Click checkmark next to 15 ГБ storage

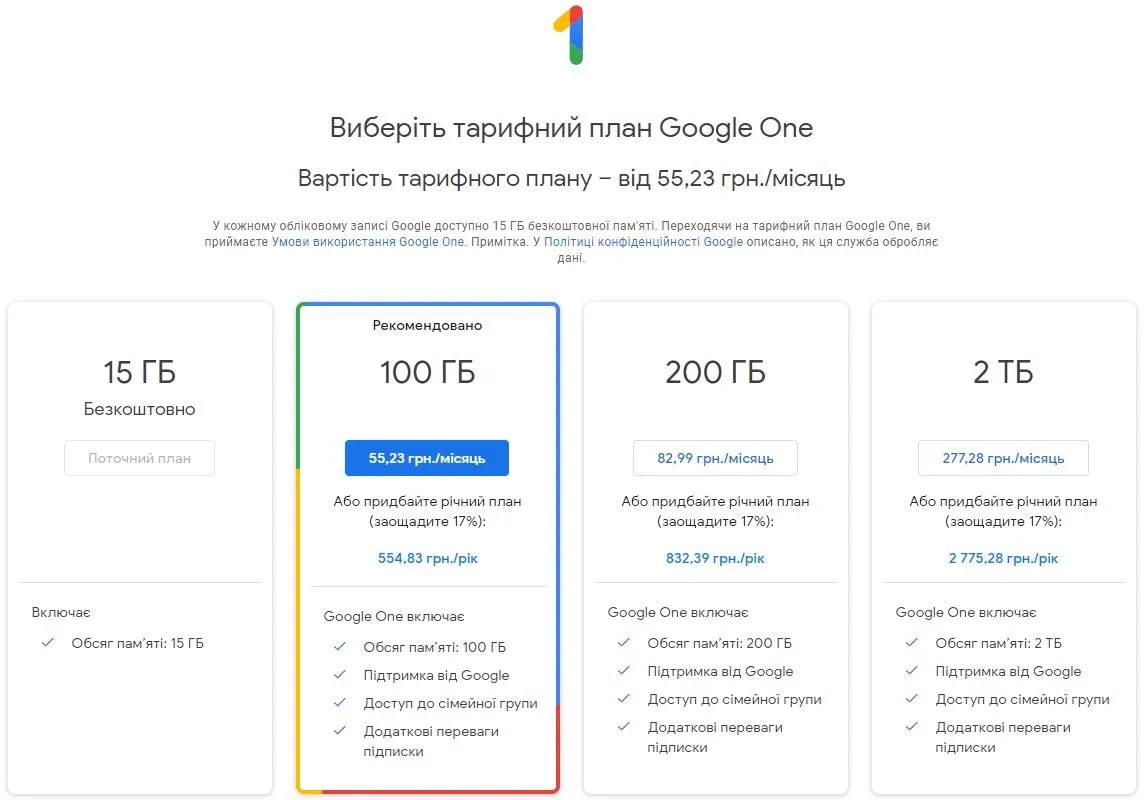coord(47,643)
